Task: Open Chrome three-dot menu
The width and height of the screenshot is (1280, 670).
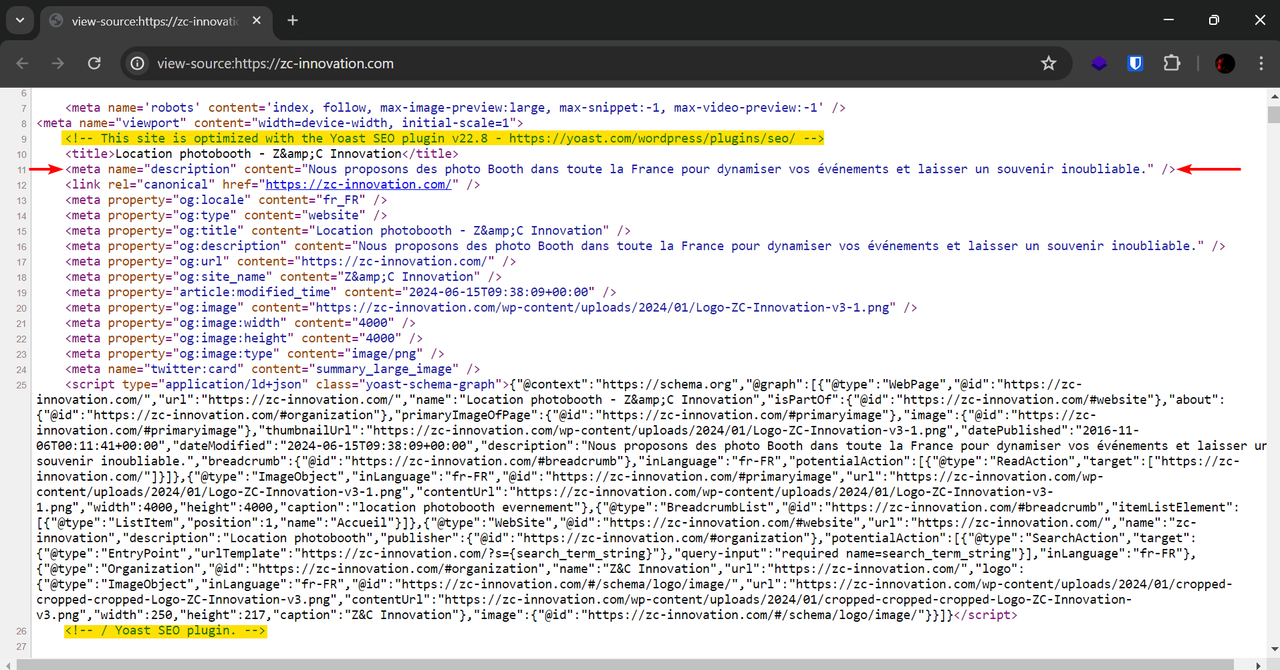Action: point(1260,63)
